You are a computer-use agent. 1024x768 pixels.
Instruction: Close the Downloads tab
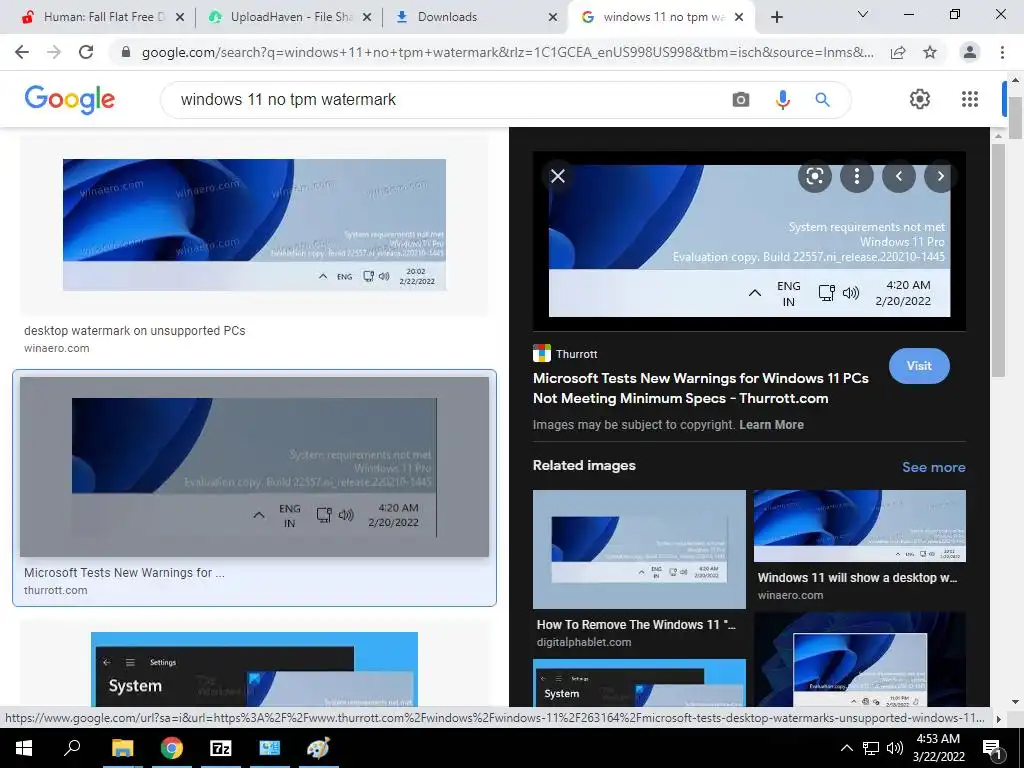(x=552, y=17)
